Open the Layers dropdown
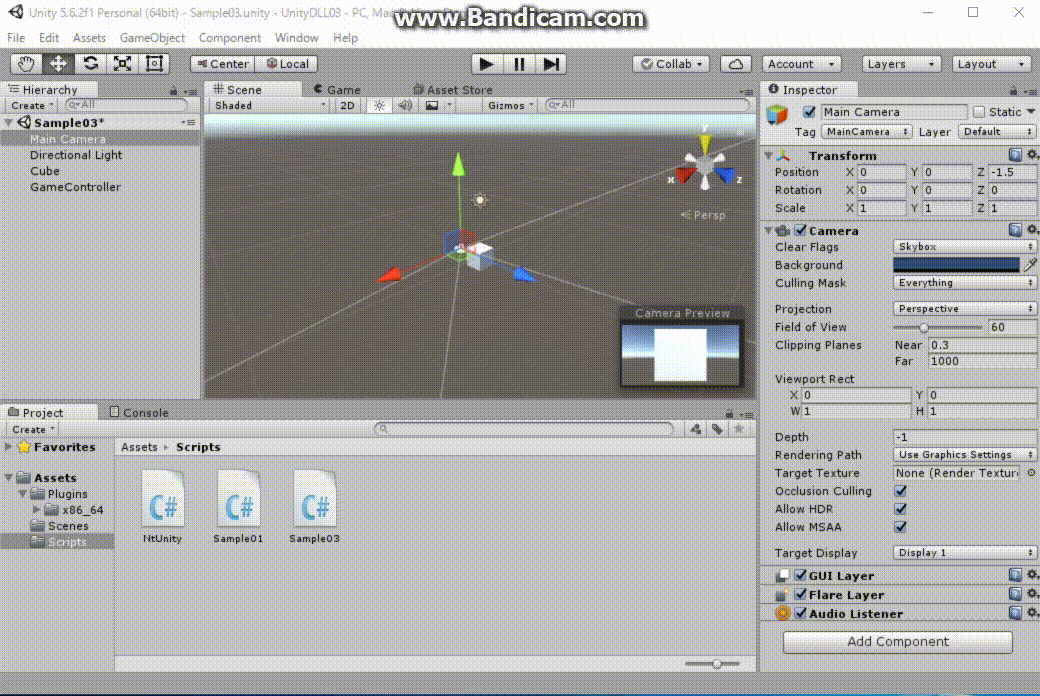Screen dimensions: 1040x696 click(901, 63)
